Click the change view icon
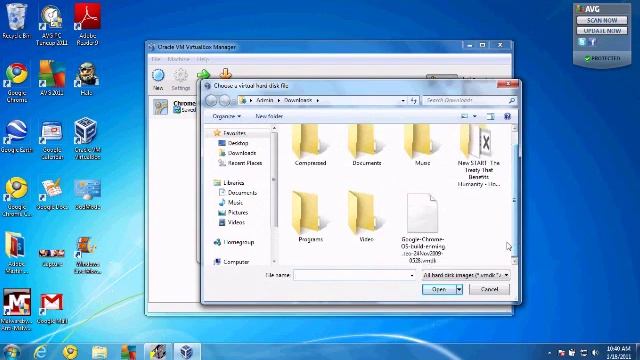Viewport: 640px width, 360px height. [x=464, y=116]
